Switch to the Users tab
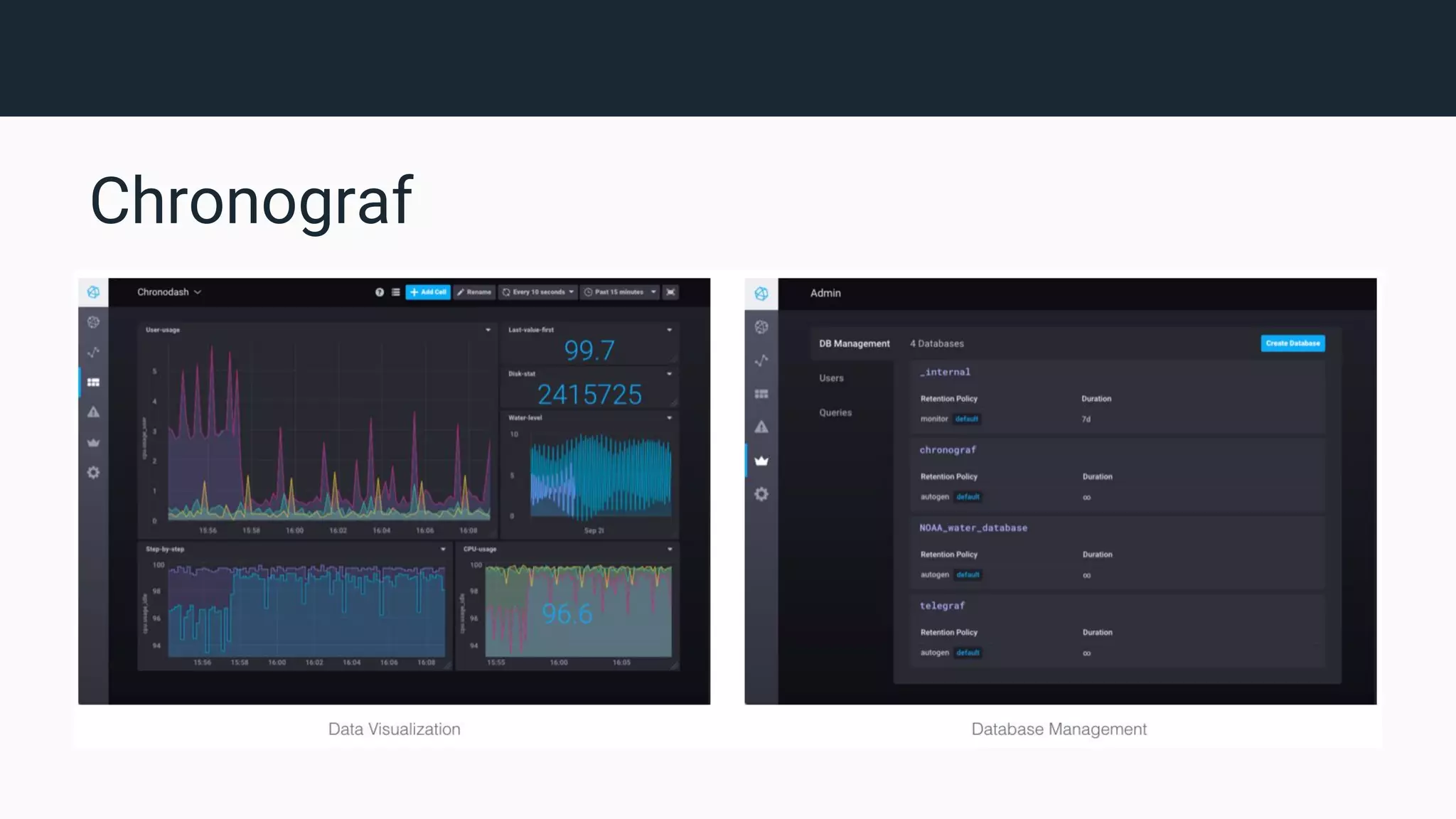This screenshot has height=819, width=1456. [831, 378]
